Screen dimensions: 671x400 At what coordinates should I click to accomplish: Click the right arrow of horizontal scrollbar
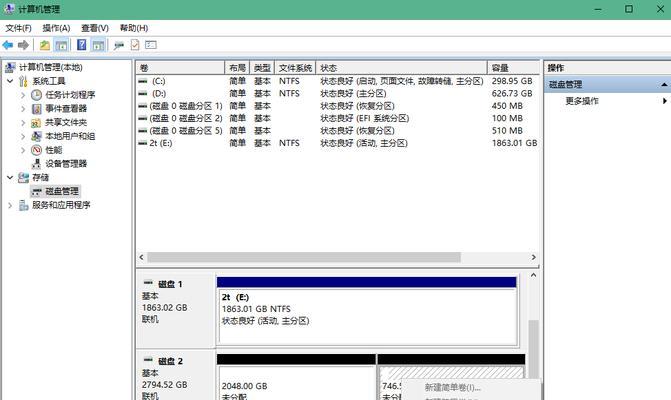point(534,257)
